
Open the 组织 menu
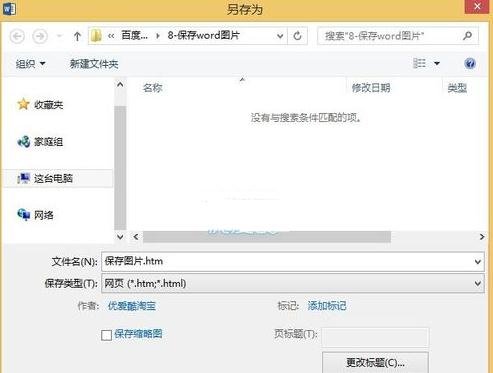30,64
